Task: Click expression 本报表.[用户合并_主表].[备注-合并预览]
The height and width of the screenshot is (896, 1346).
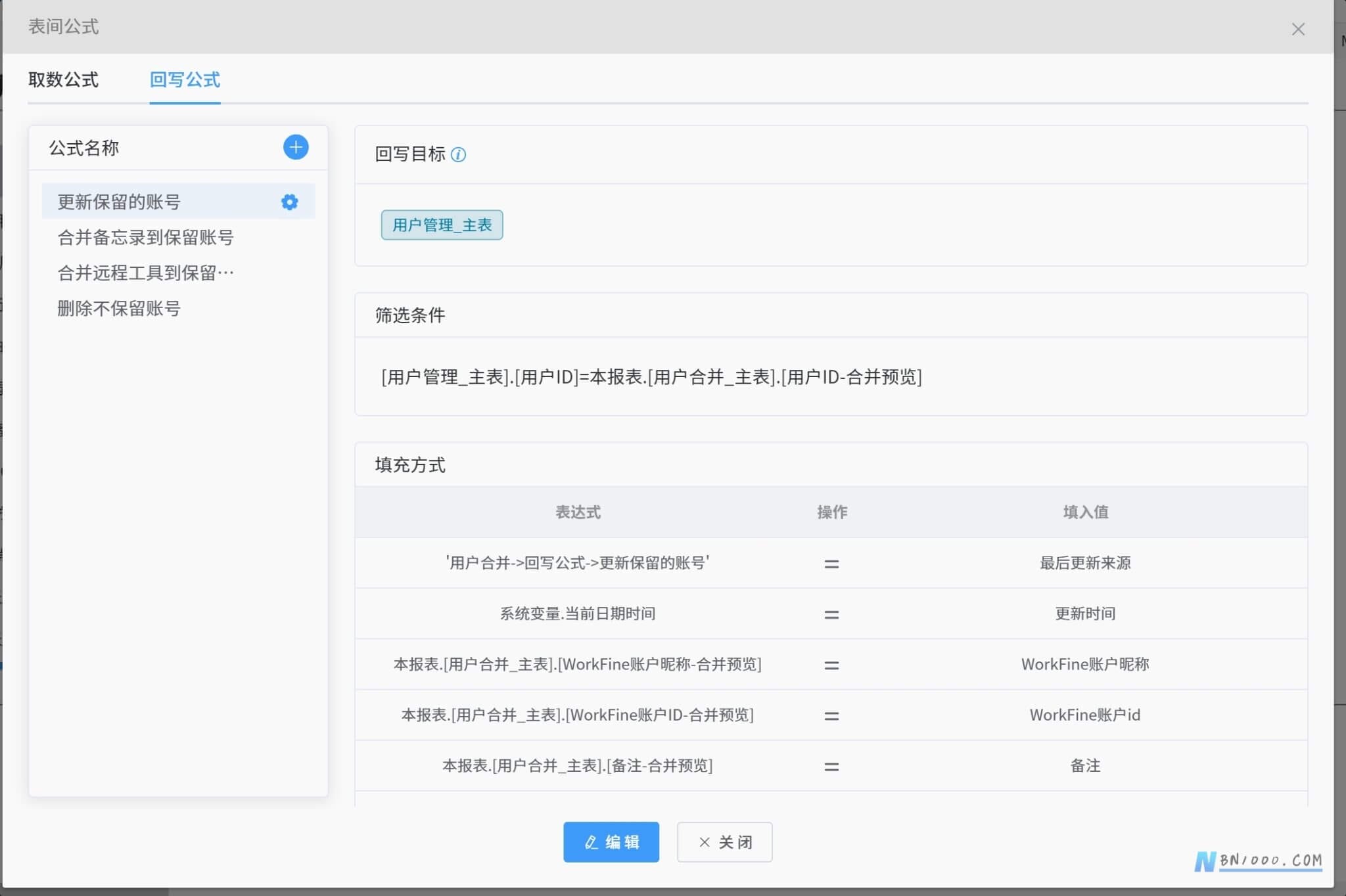Action: (x=578, y=765)
